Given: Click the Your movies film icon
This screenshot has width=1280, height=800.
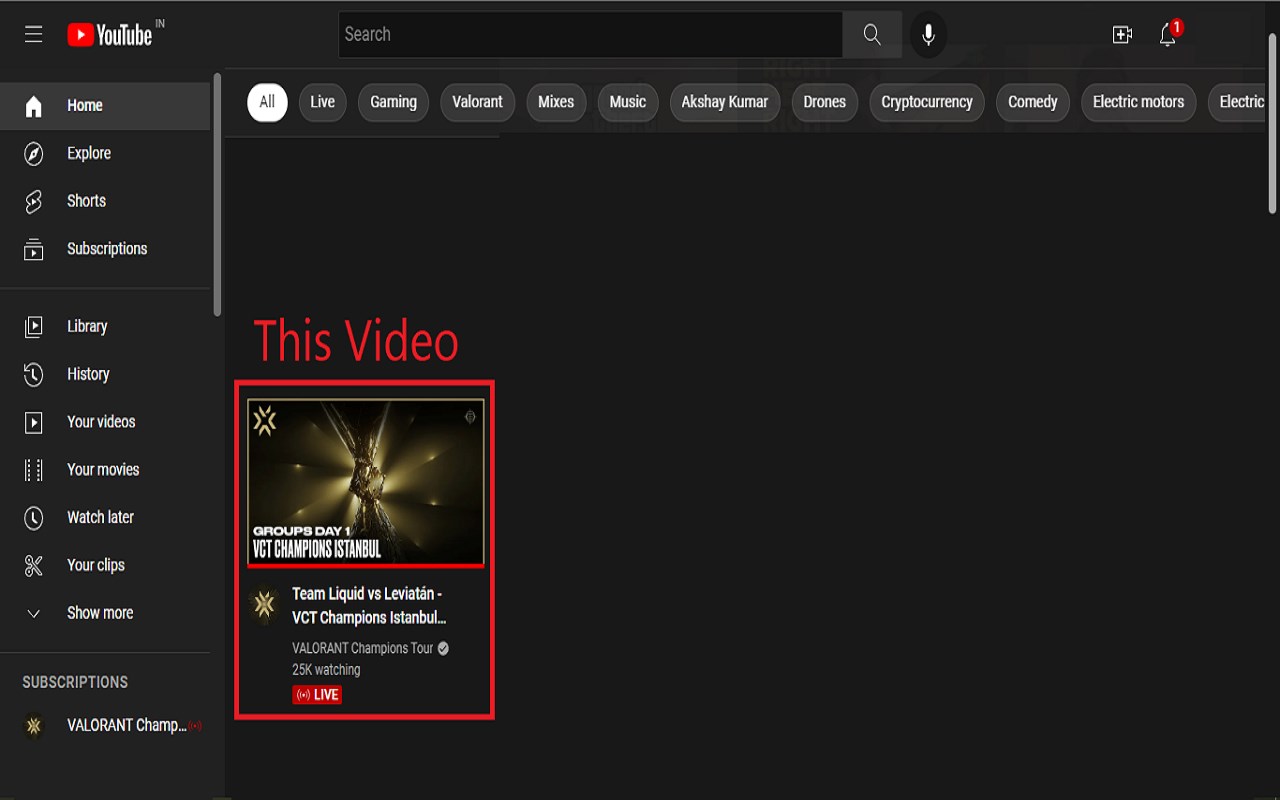Looking at the screenshot, I should 34,470.
